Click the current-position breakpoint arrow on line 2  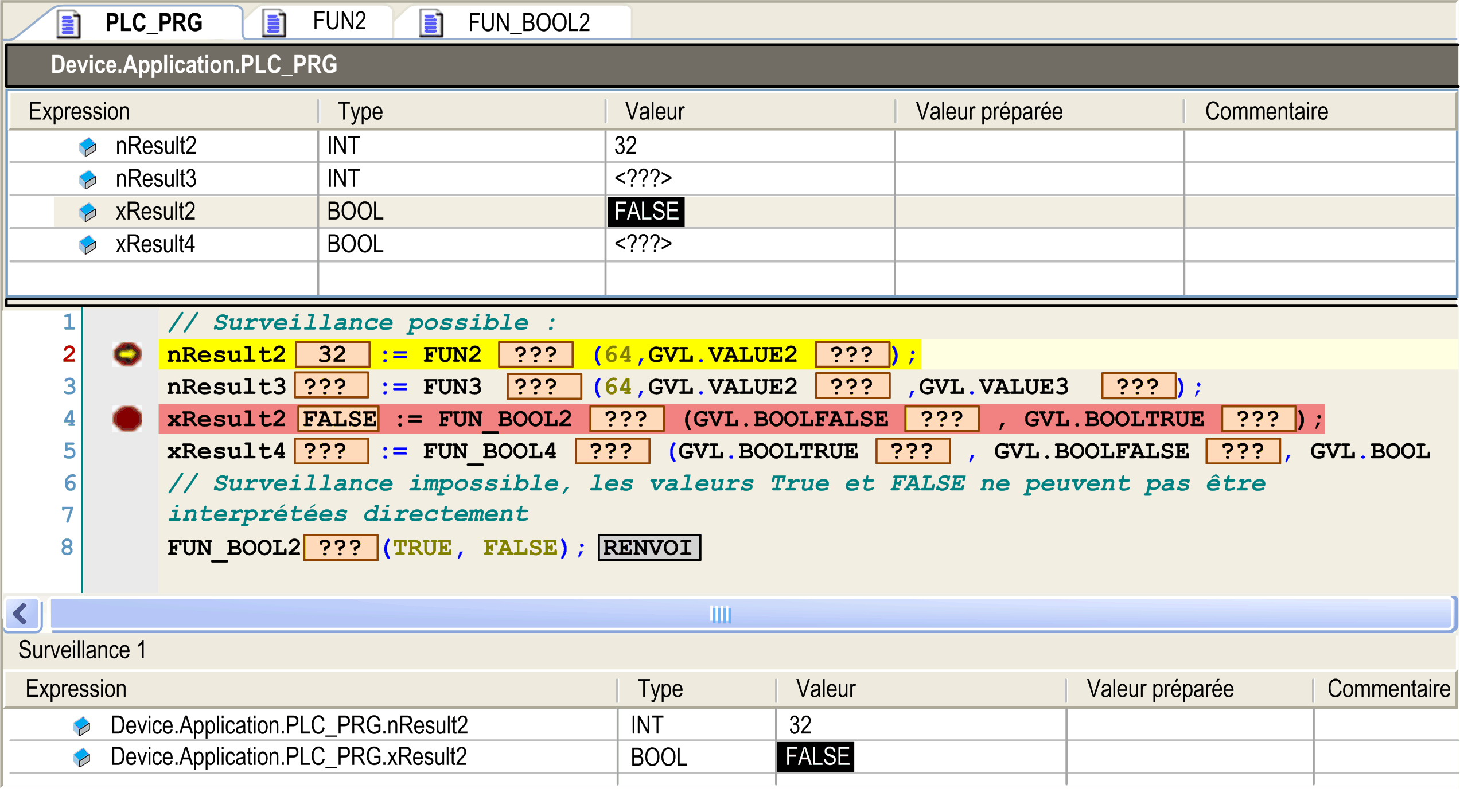(127, 354)
